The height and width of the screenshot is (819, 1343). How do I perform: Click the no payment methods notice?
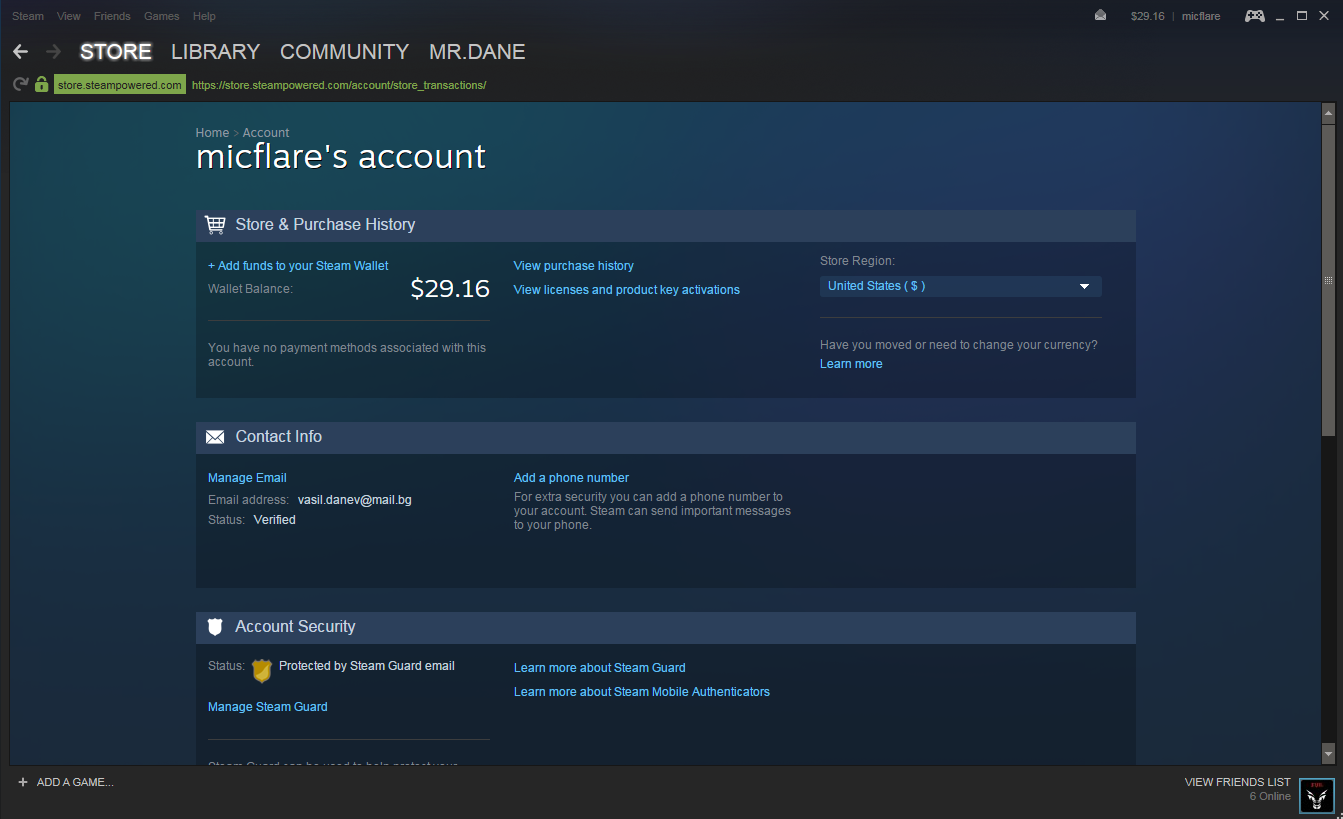[x=347, y=355]
